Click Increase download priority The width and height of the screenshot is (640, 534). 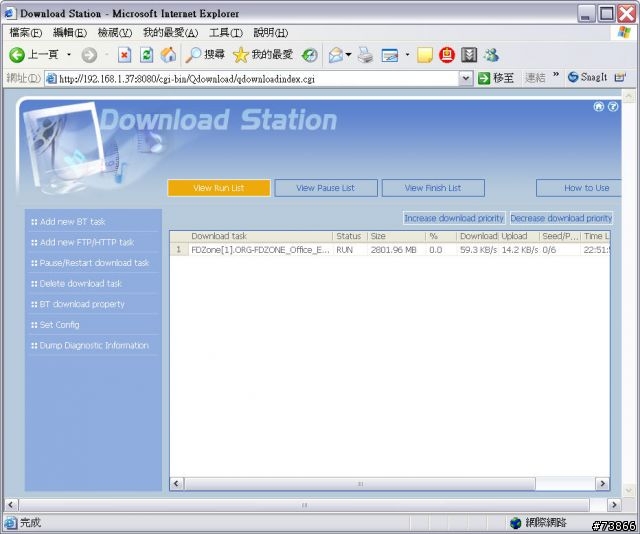(x=454, y=218)
